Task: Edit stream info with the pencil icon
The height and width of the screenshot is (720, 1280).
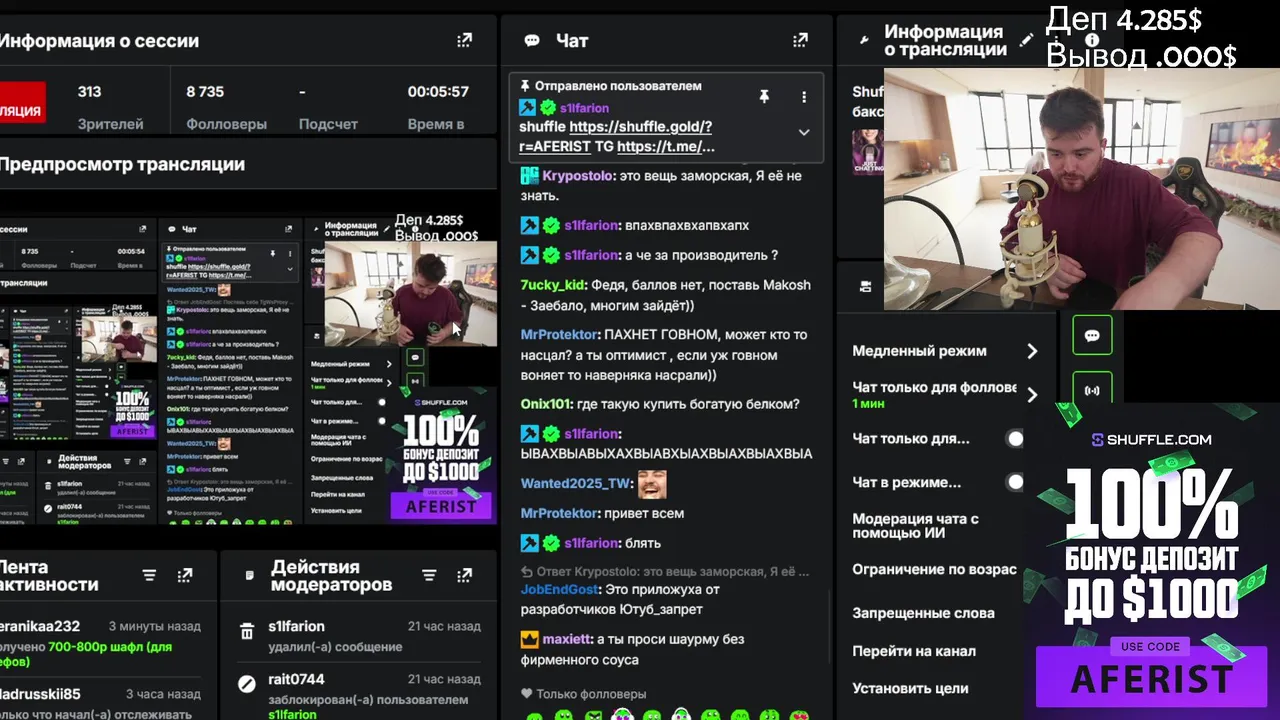Action: pos(1026,41)
